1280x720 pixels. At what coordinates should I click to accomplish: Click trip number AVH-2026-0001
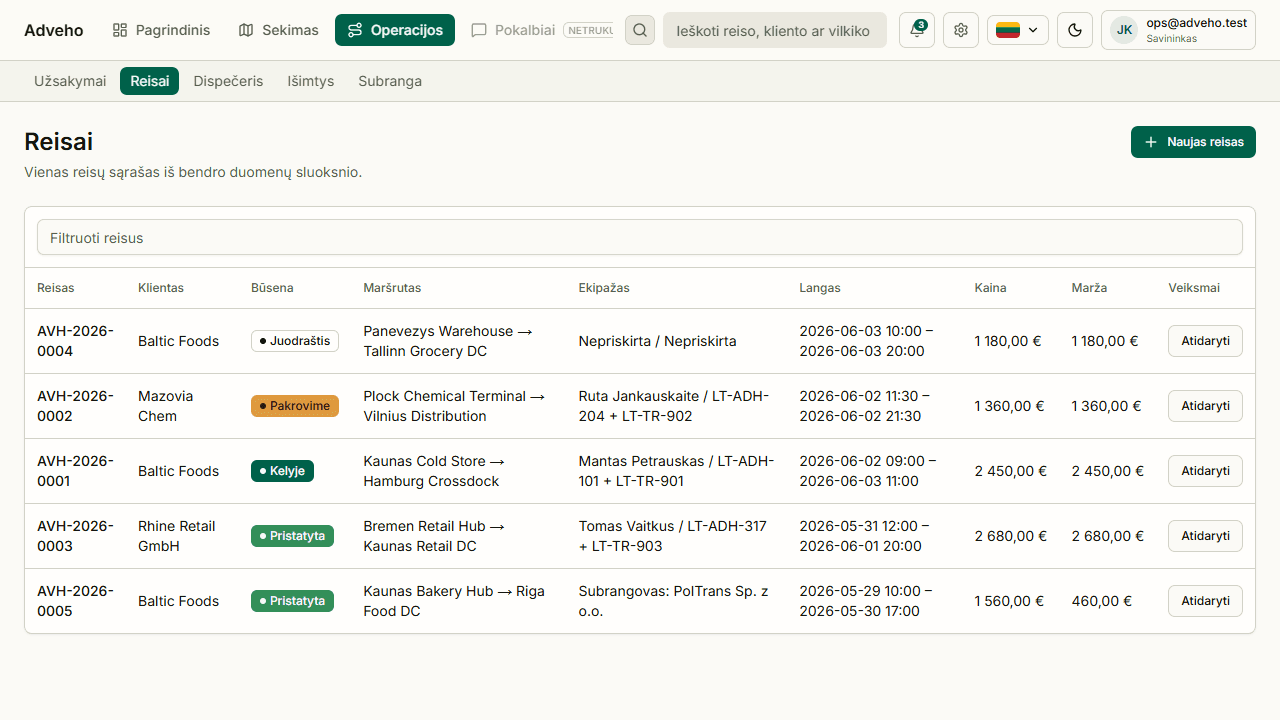pos(75,471)
